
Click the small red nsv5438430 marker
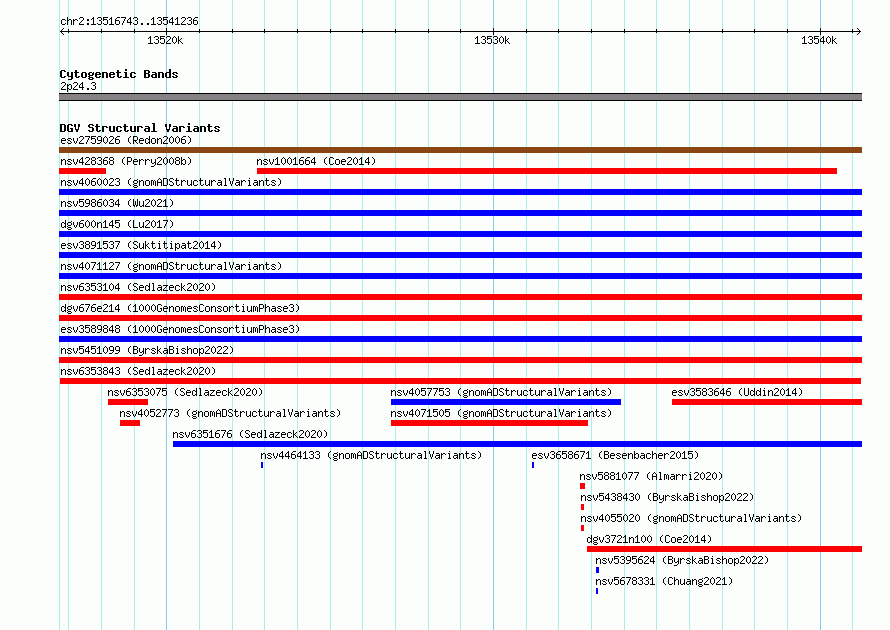coord(582,507)
